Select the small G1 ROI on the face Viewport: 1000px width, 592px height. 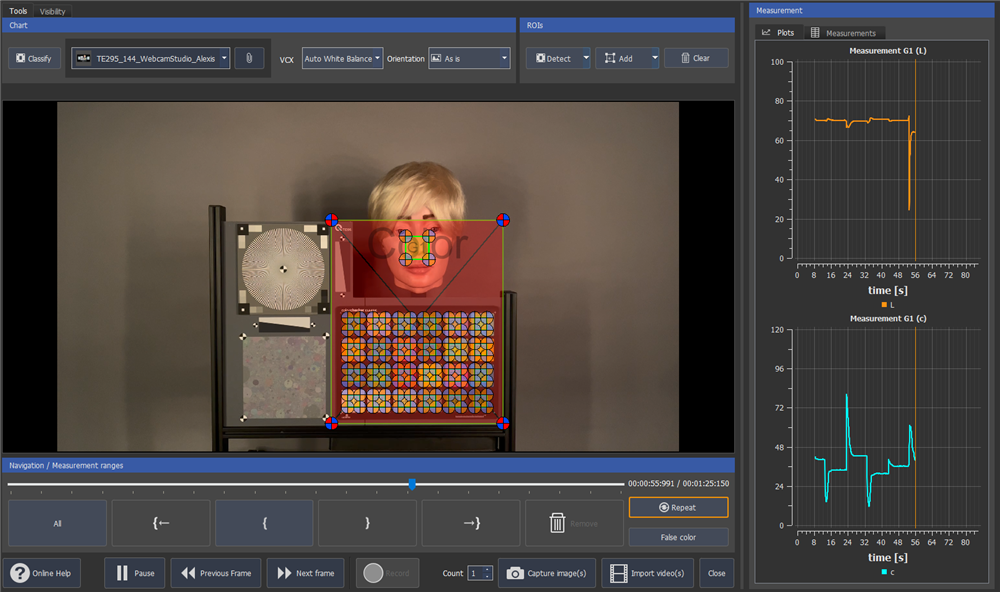417,248
